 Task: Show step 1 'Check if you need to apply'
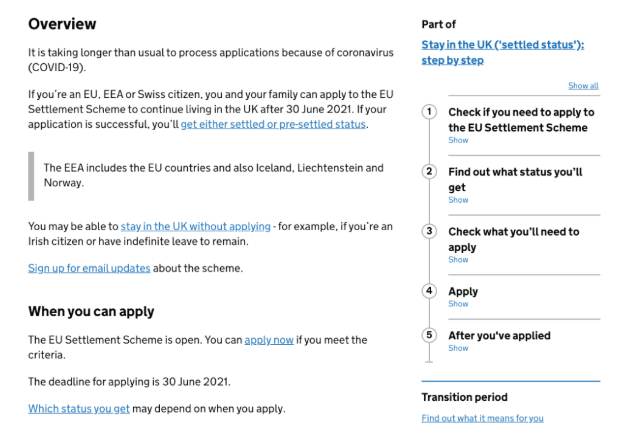pyautogui.click(x=458, y=141)
